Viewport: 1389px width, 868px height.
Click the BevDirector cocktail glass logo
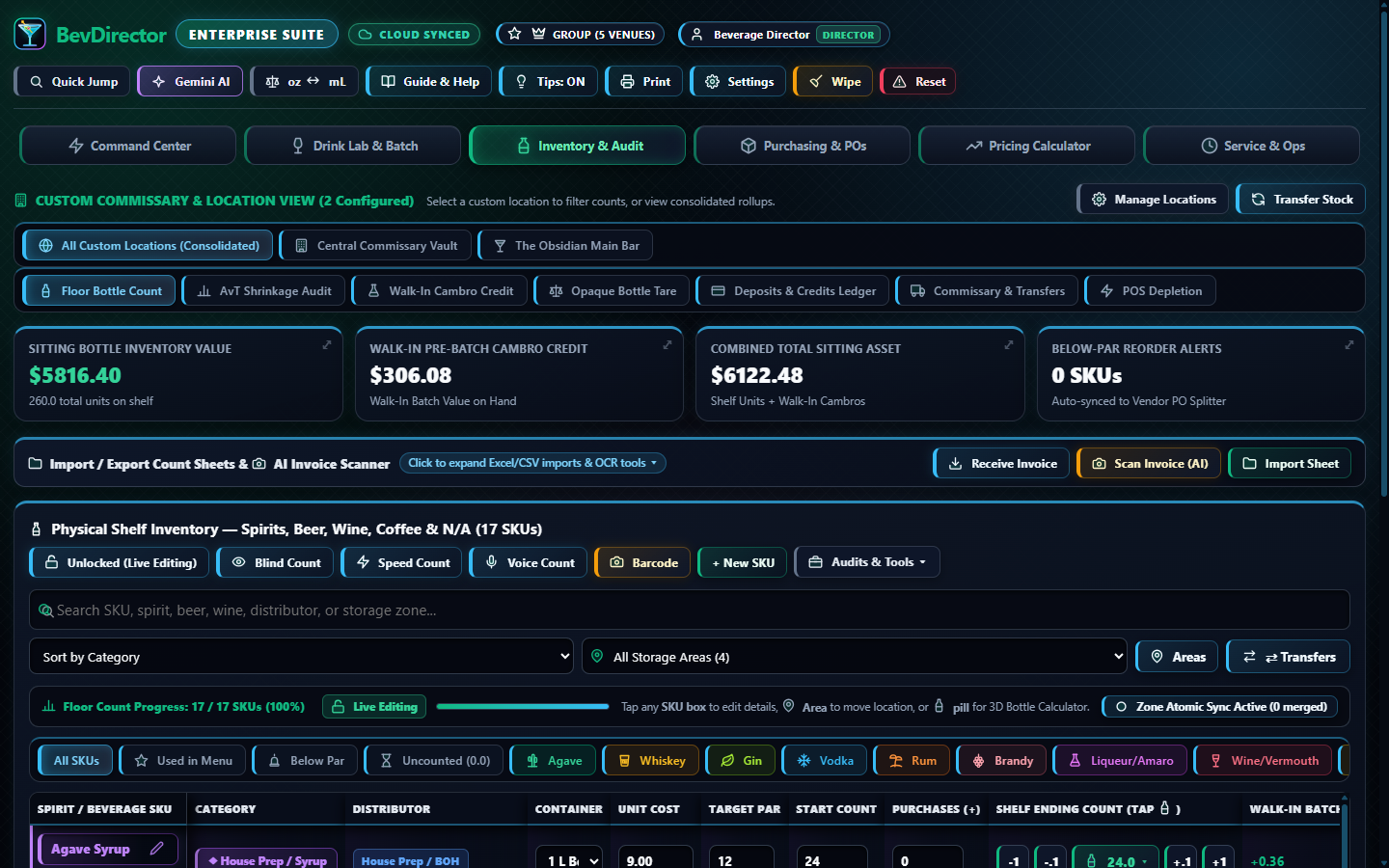[x=30, y=34]
